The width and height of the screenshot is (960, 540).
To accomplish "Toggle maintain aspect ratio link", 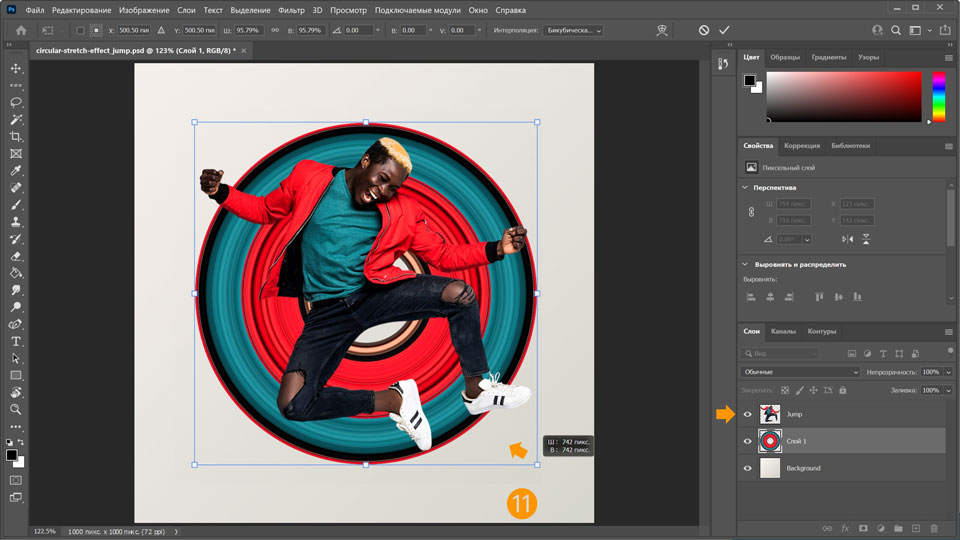I will click(275, 30).
